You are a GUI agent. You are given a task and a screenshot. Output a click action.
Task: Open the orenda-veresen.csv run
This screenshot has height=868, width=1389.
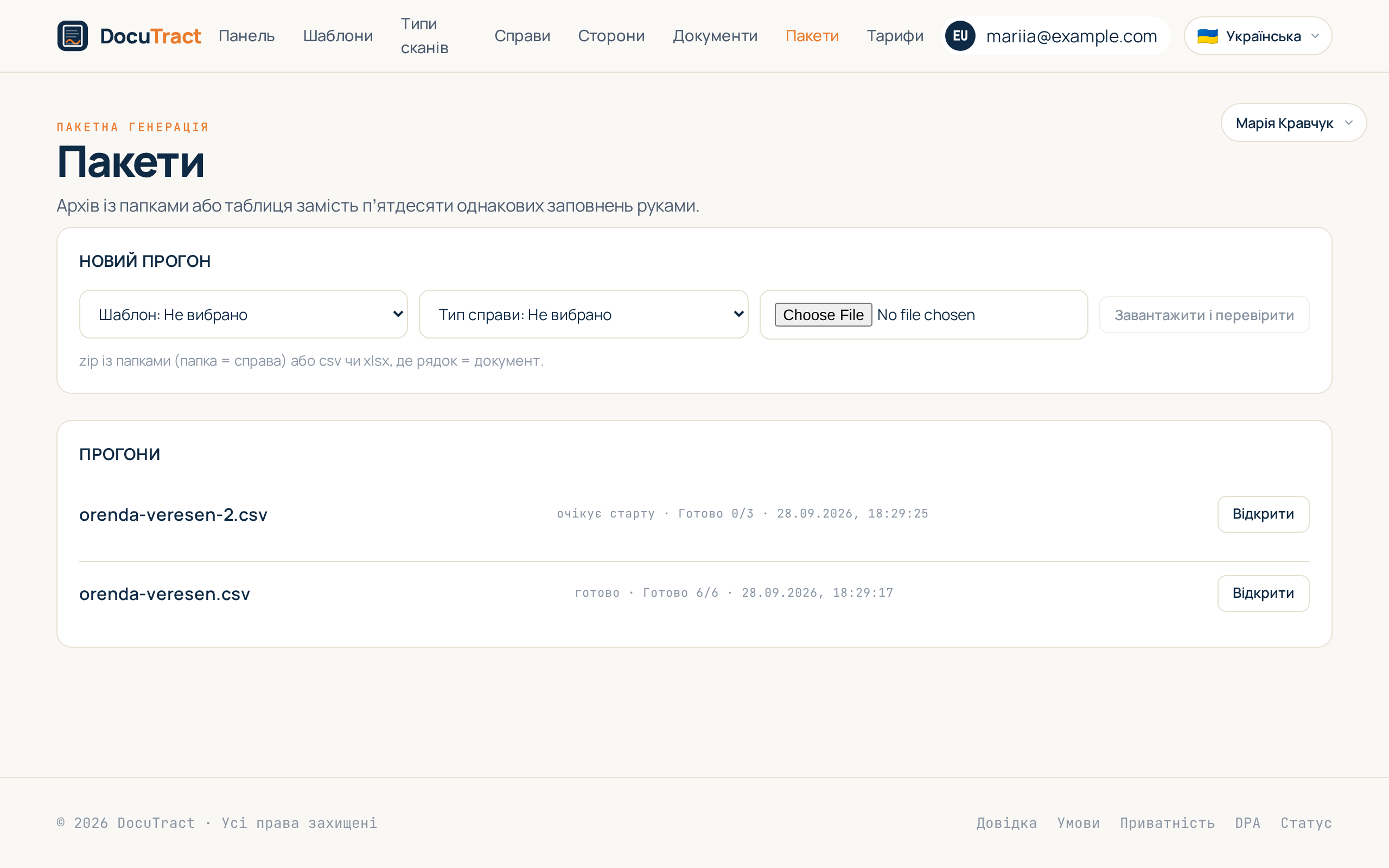[1263, 593]
